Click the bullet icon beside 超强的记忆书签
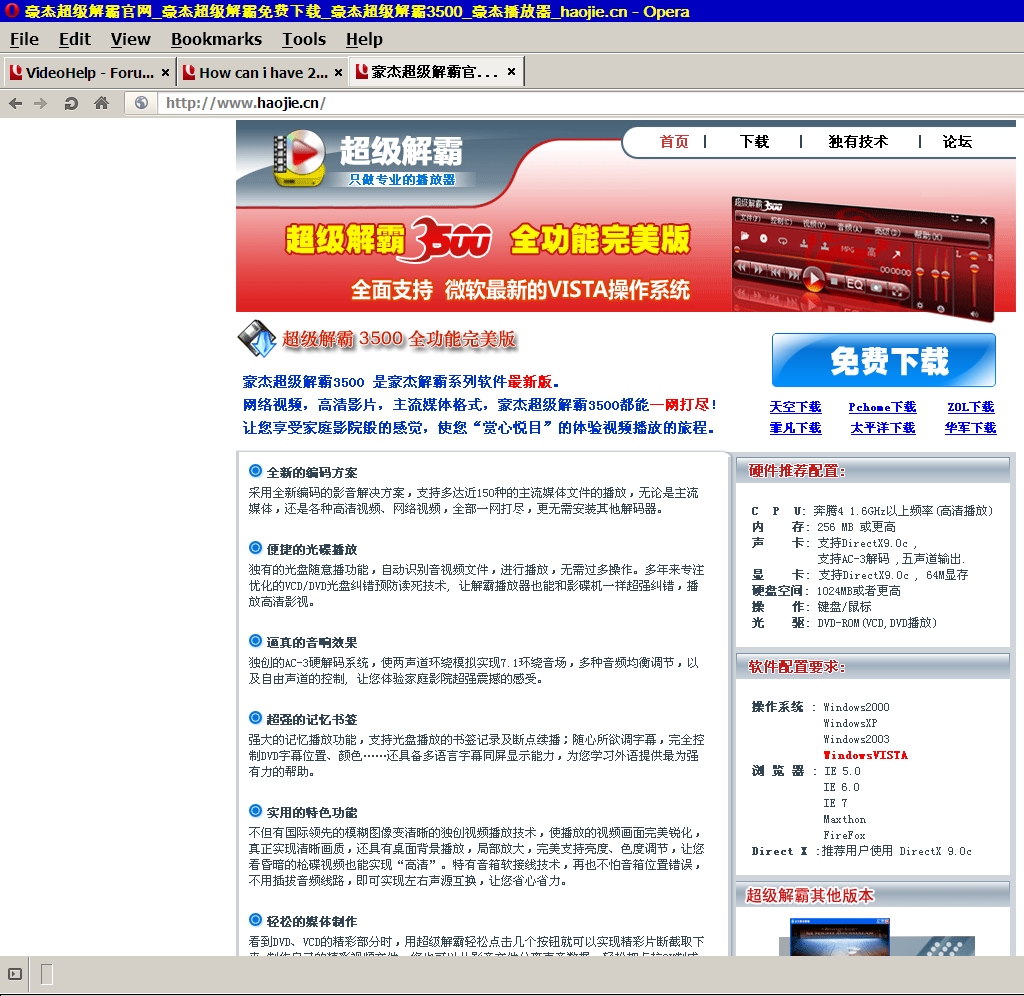The height and width of the screenshot is (996, 1024). point(255,718)
